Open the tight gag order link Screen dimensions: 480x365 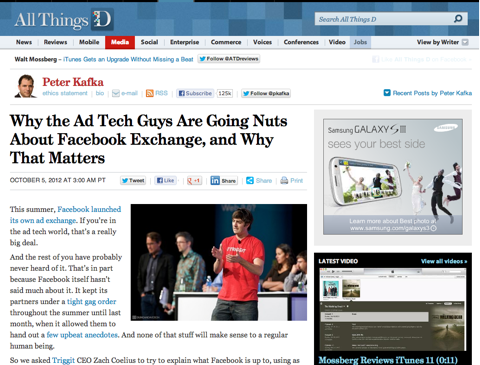pyautogui.click(x=92, y=301)
